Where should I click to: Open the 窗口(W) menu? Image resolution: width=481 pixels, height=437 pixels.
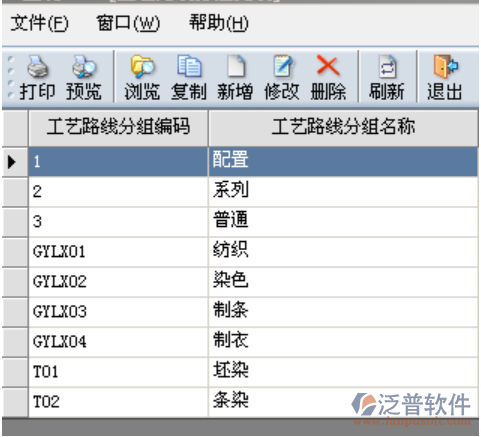pyautogui.click(x=128, y=23)
